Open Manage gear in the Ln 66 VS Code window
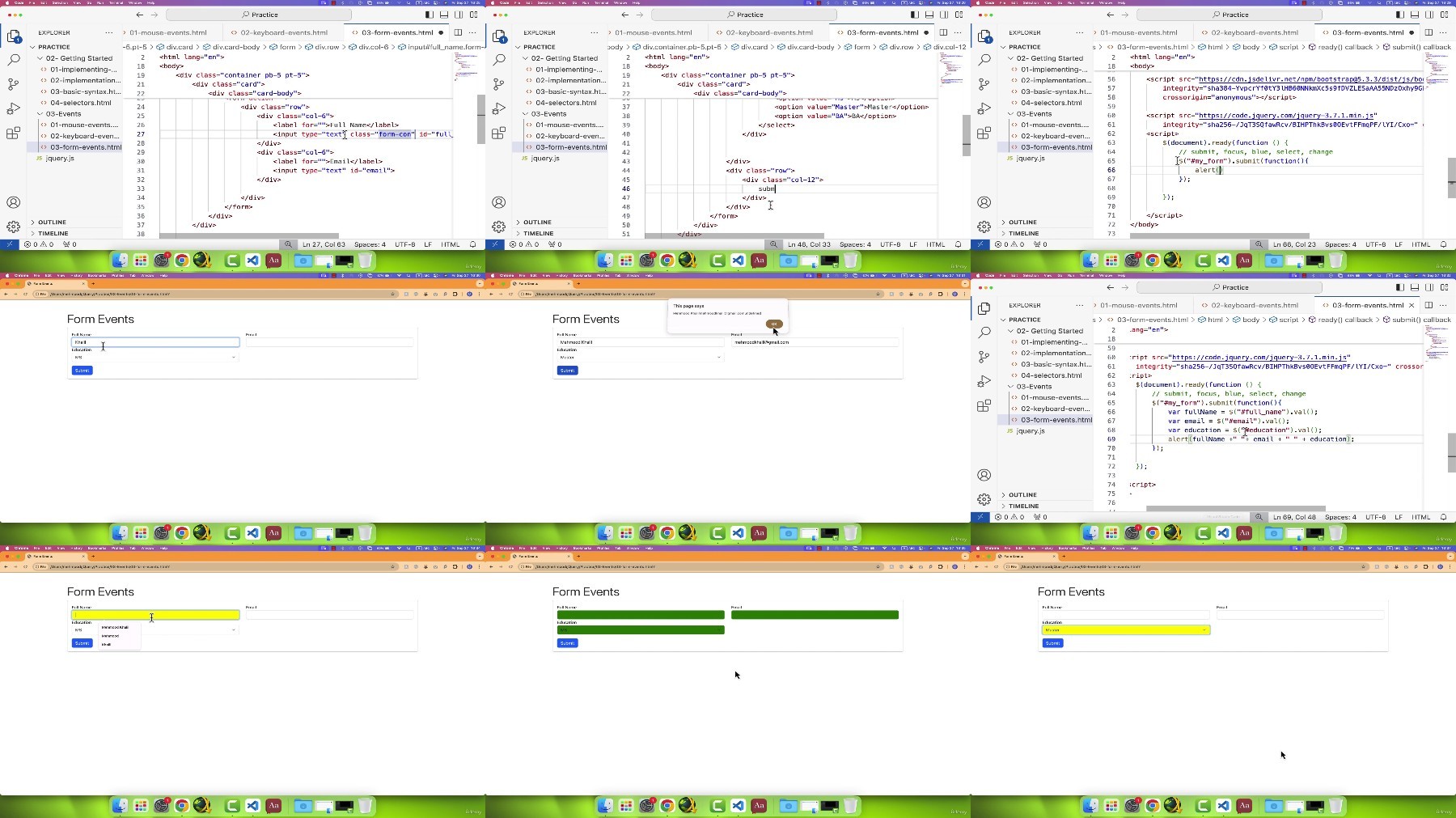This screenshot has height=818, width=1456. pos(984,227)
